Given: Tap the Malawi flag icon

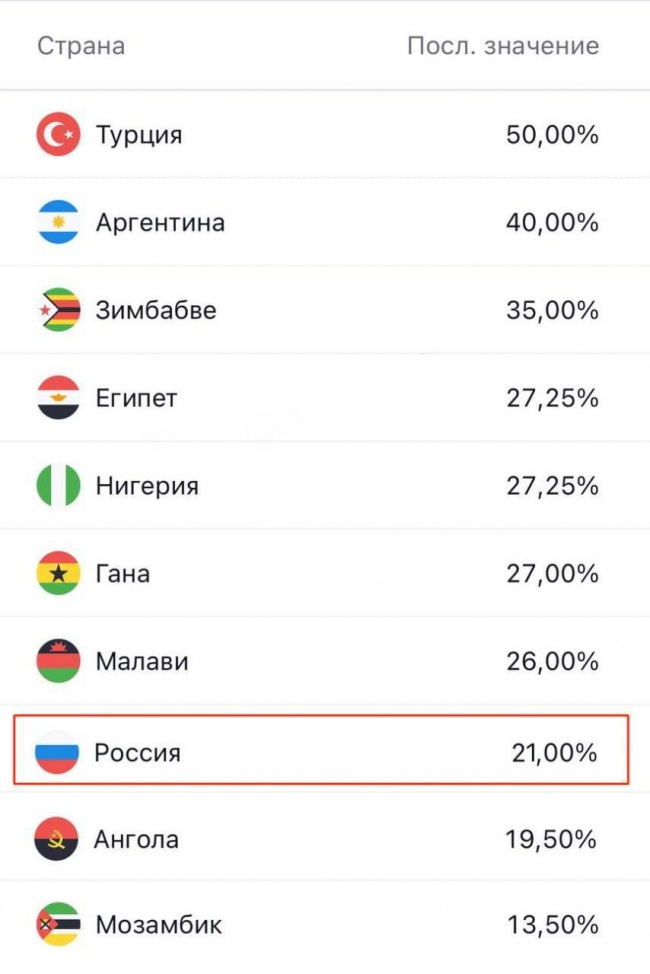Looking at the screenshot, I should (x=58, y=661).
